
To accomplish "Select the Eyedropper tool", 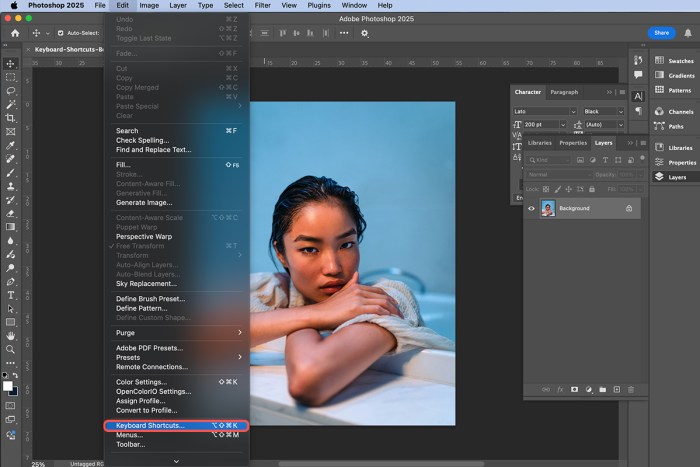I will [x=11, y=145].
